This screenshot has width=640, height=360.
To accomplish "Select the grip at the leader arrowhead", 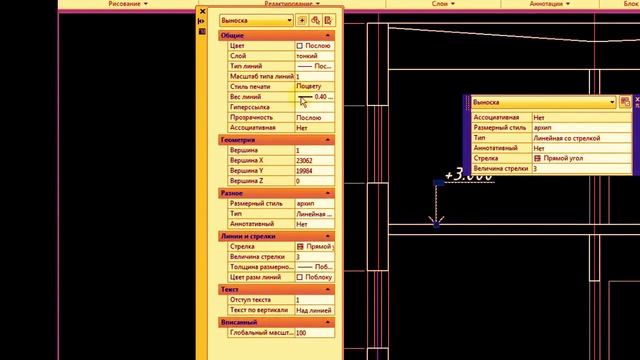I will (436, 224).
